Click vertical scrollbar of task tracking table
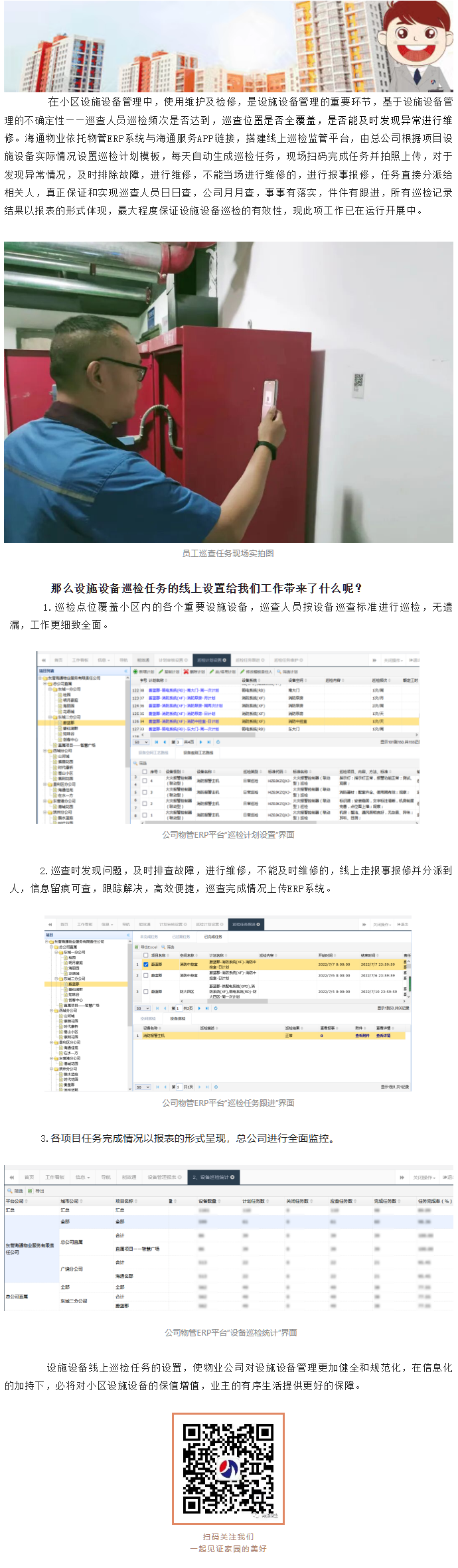Screen dimensions: 458x1568 pos(409,979)
